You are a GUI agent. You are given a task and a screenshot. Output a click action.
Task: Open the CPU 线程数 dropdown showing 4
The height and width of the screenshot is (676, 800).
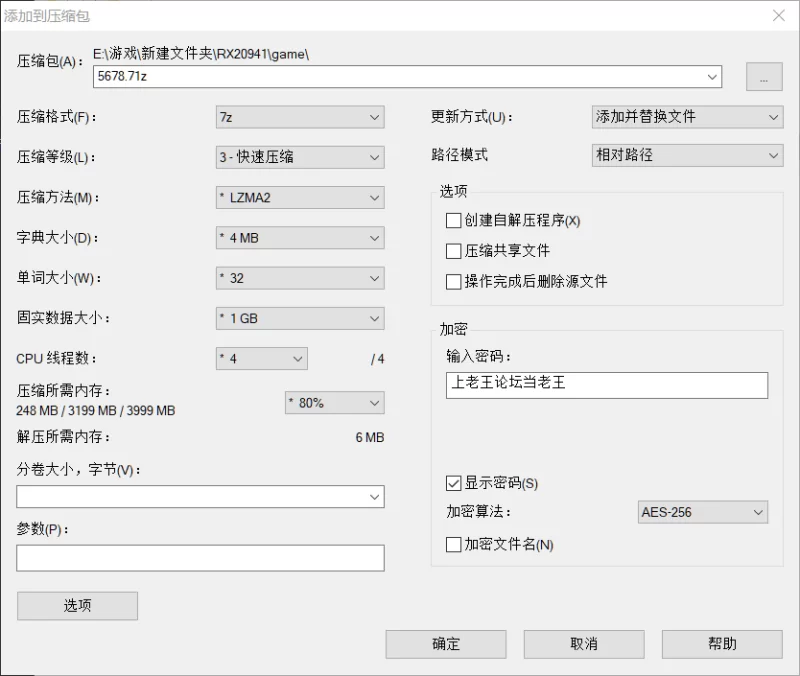(262, 359)
